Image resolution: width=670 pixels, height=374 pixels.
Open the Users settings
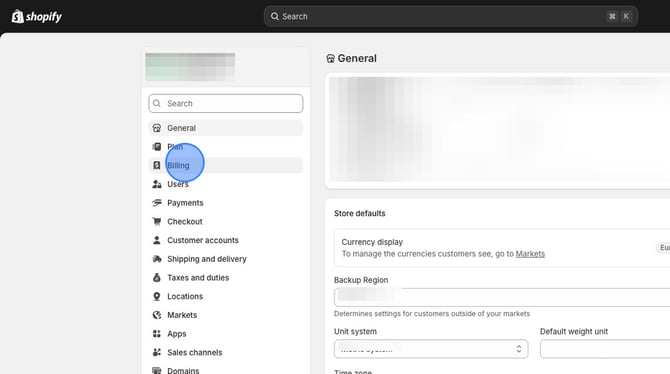[226, 184]
